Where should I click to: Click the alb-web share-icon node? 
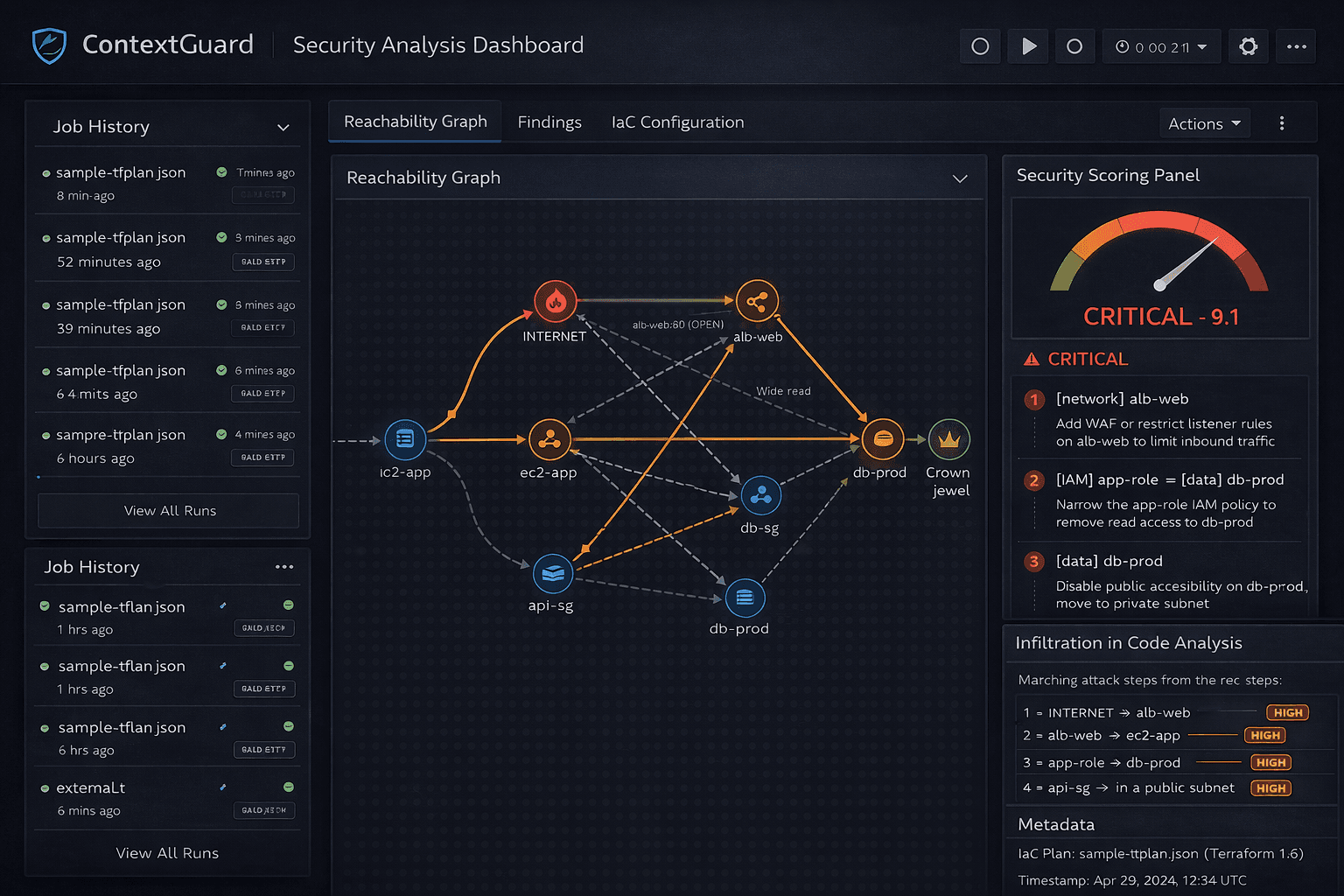(x=758, y=300)
